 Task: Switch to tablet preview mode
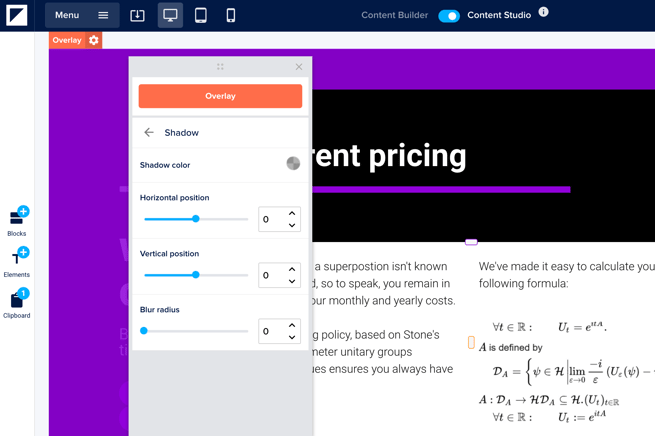point(200,15)
